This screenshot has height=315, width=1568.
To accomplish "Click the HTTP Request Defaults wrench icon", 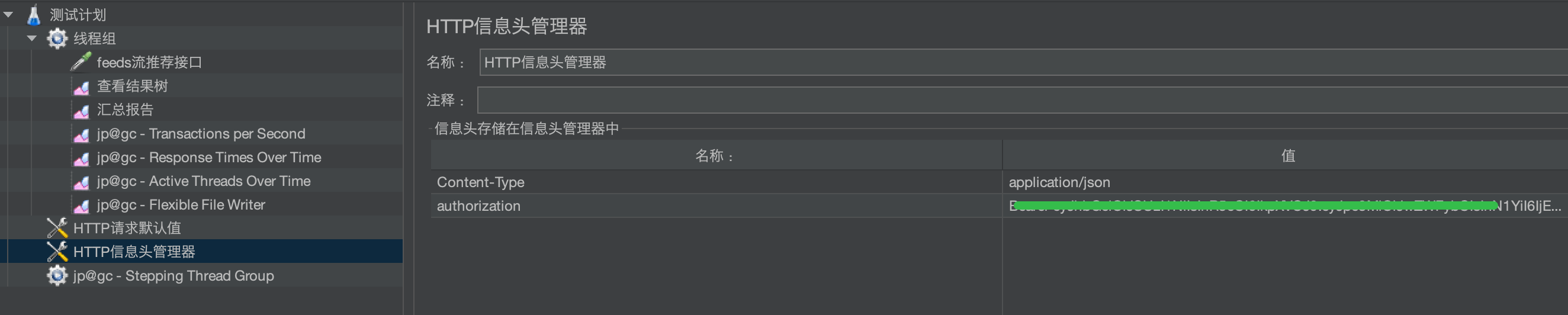I will [x=57, y=228].
